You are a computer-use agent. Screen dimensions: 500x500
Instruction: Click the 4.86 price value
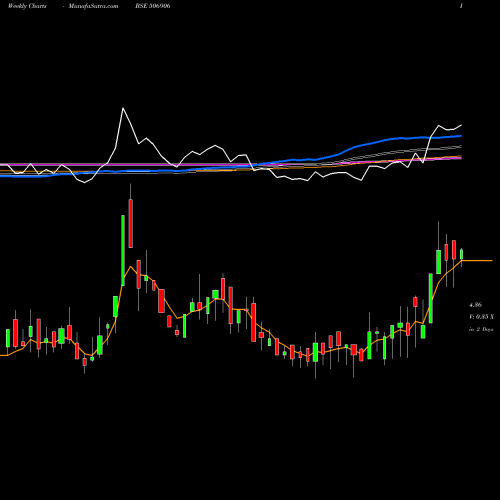coord(475,305)
